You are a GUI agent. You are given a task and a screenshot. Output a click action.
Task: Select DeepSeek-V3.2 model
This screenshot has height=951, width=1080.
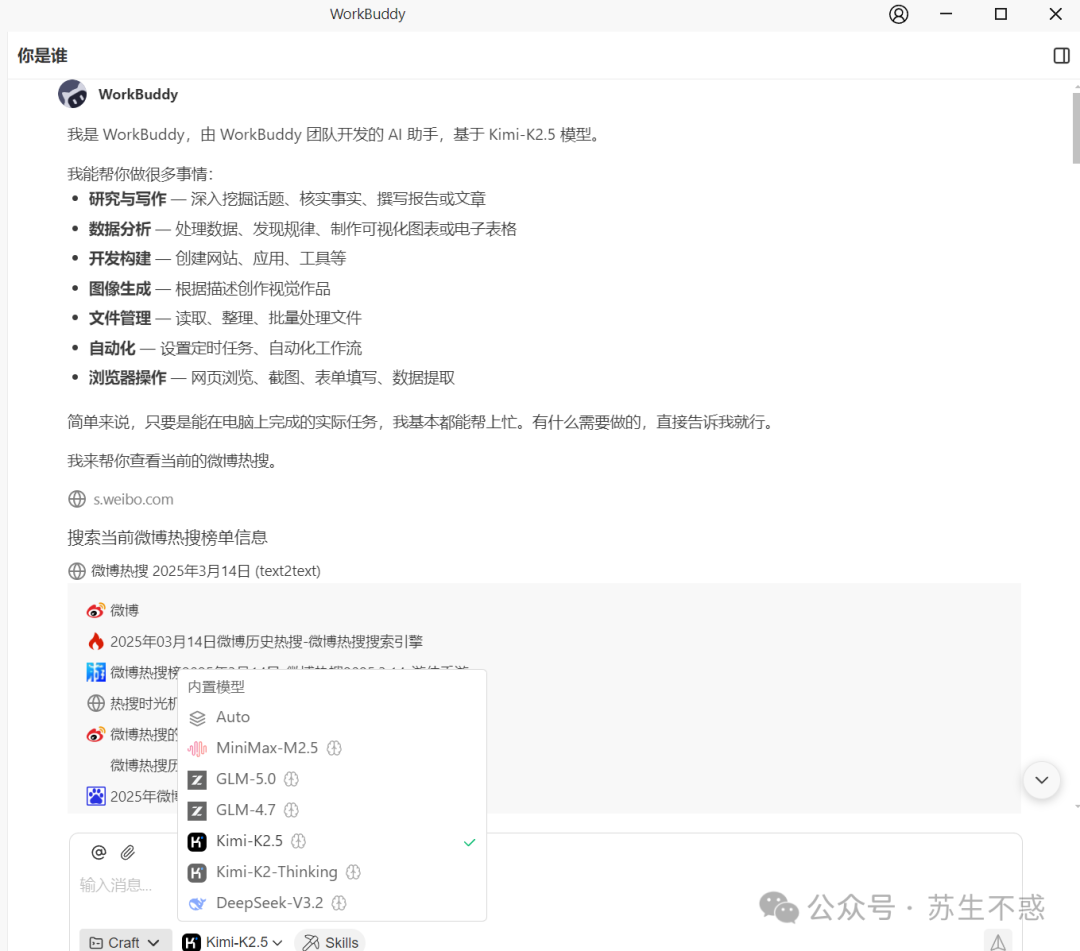tap(332, 903)
